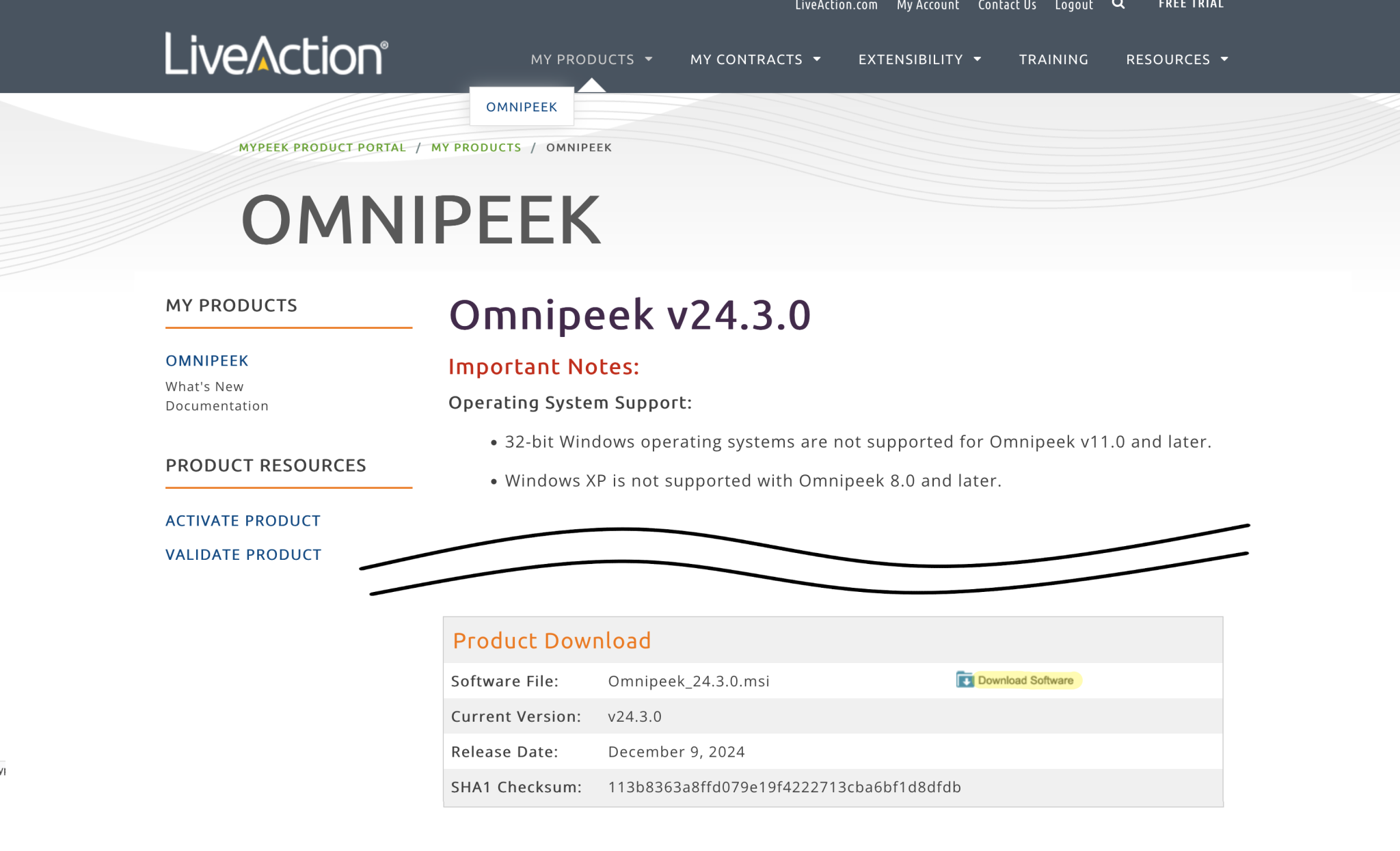Click the LiveAction logo

[x=276, y=55]
